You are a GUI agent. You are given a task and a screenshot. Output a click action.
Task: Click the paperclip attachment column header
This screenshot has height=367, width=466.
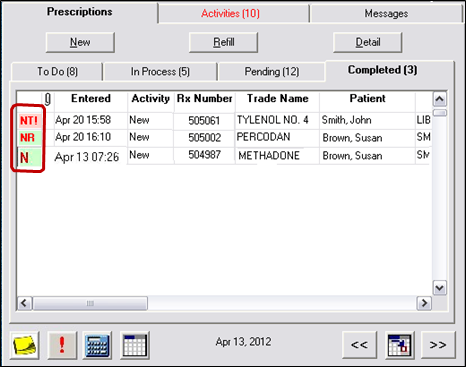tap(48, 99)
